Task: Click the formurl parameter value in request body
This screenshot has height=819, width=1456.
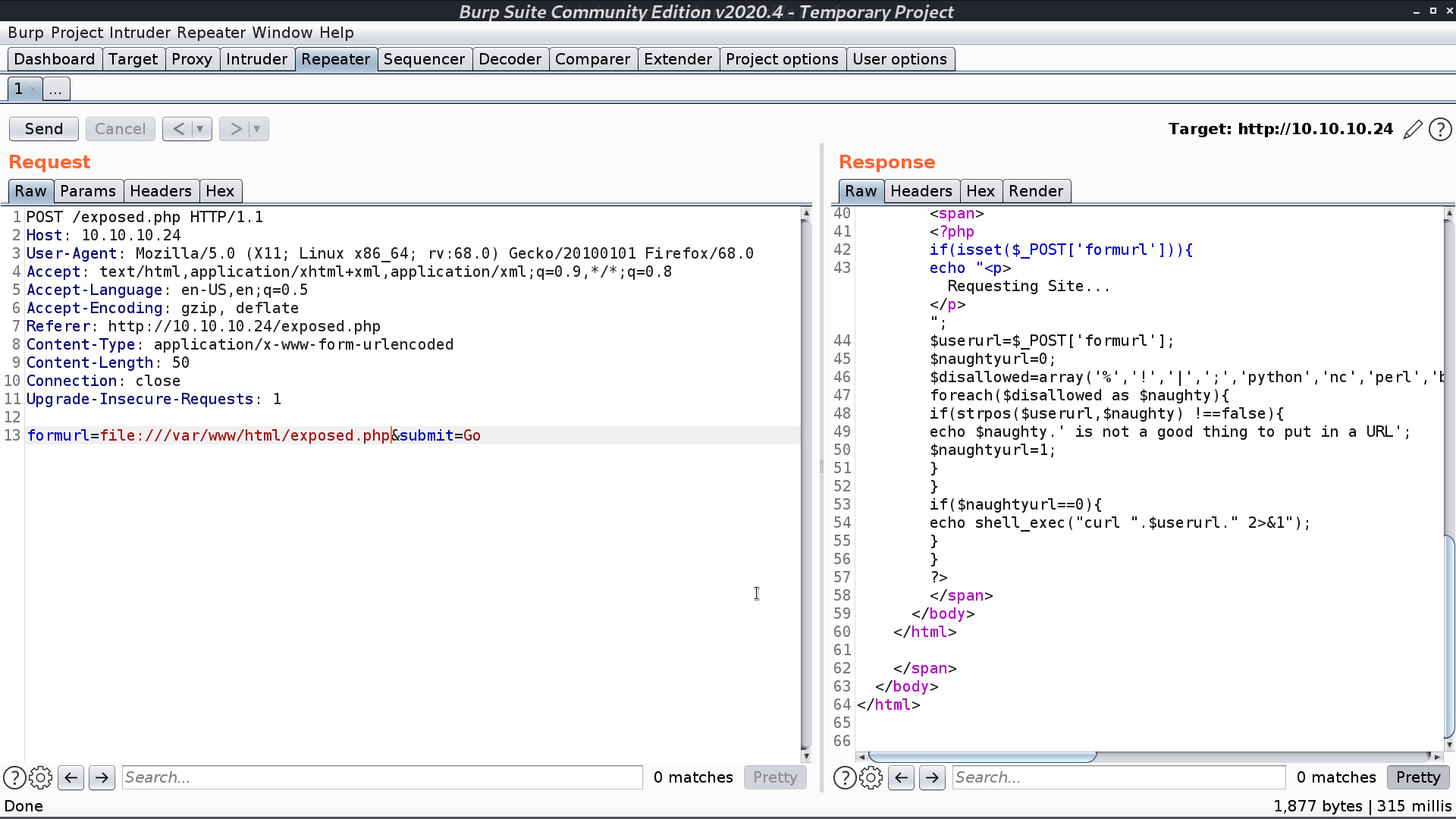Action: click(246, 435)
